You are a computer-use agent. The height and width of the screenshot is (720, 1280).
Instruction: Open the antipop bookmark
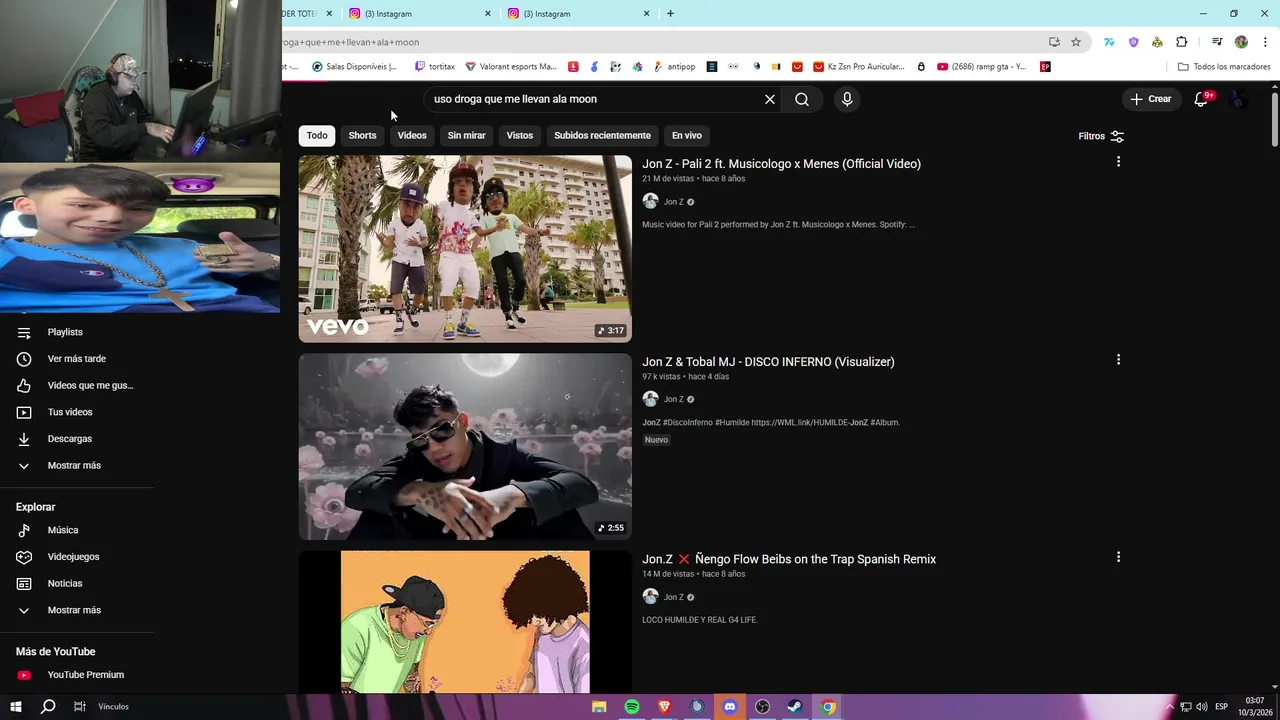tap(674, 67)
